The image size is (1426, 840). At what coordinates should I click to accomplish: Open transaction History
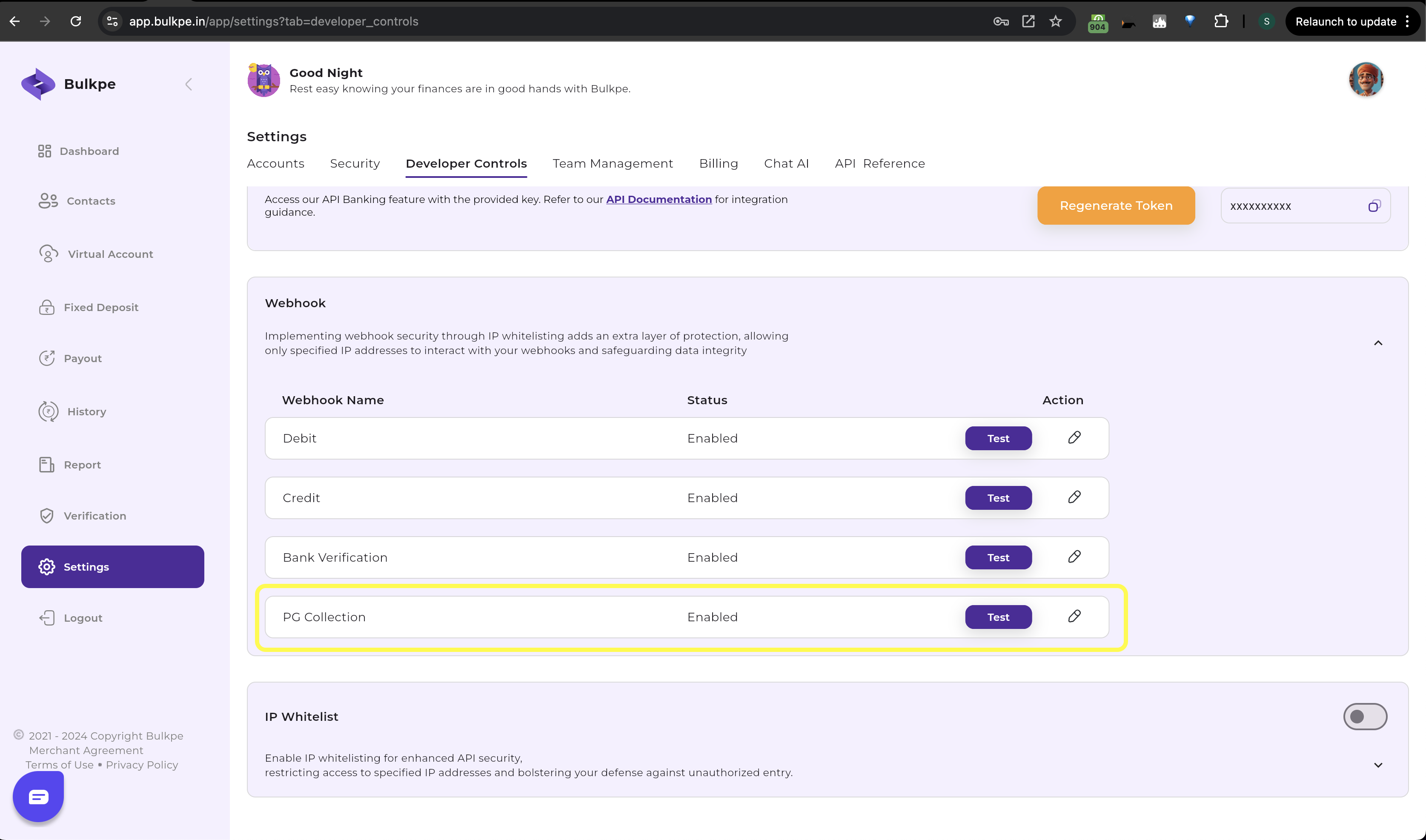72,411
